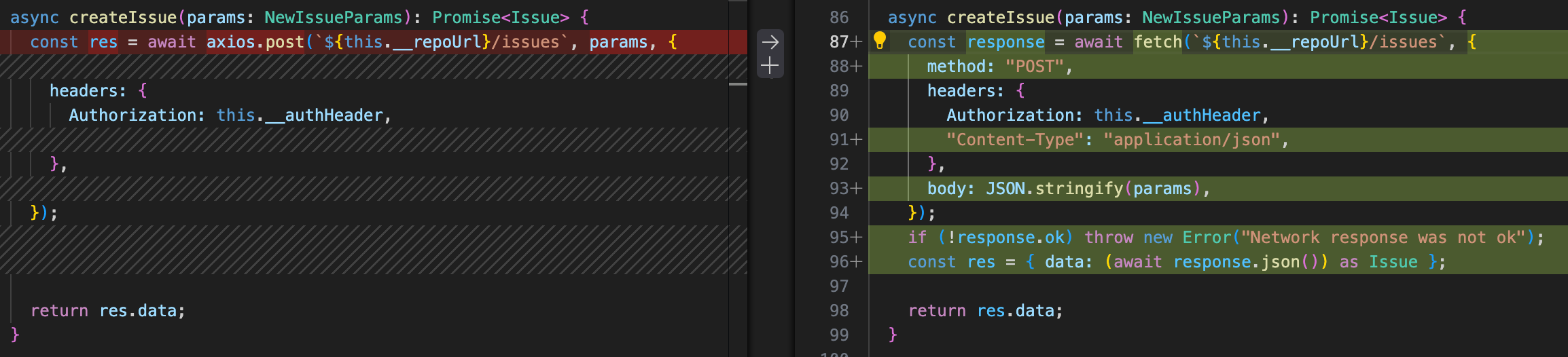The image size is (1568, 357).
Task: Click __authHeader in the original pane
Action: [324, 115]
